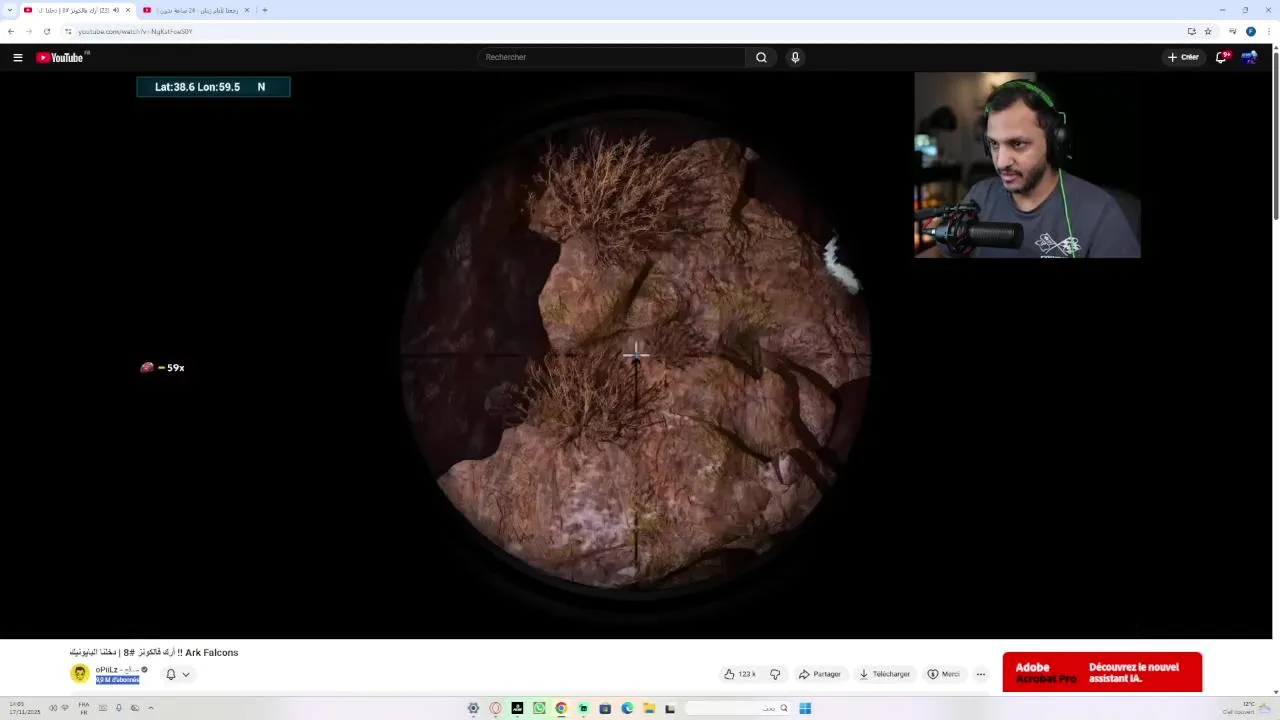Viewport: 1280px width, 720px height.
Task: Open the YouTube notifications bell
Action: click(1221, 57)
